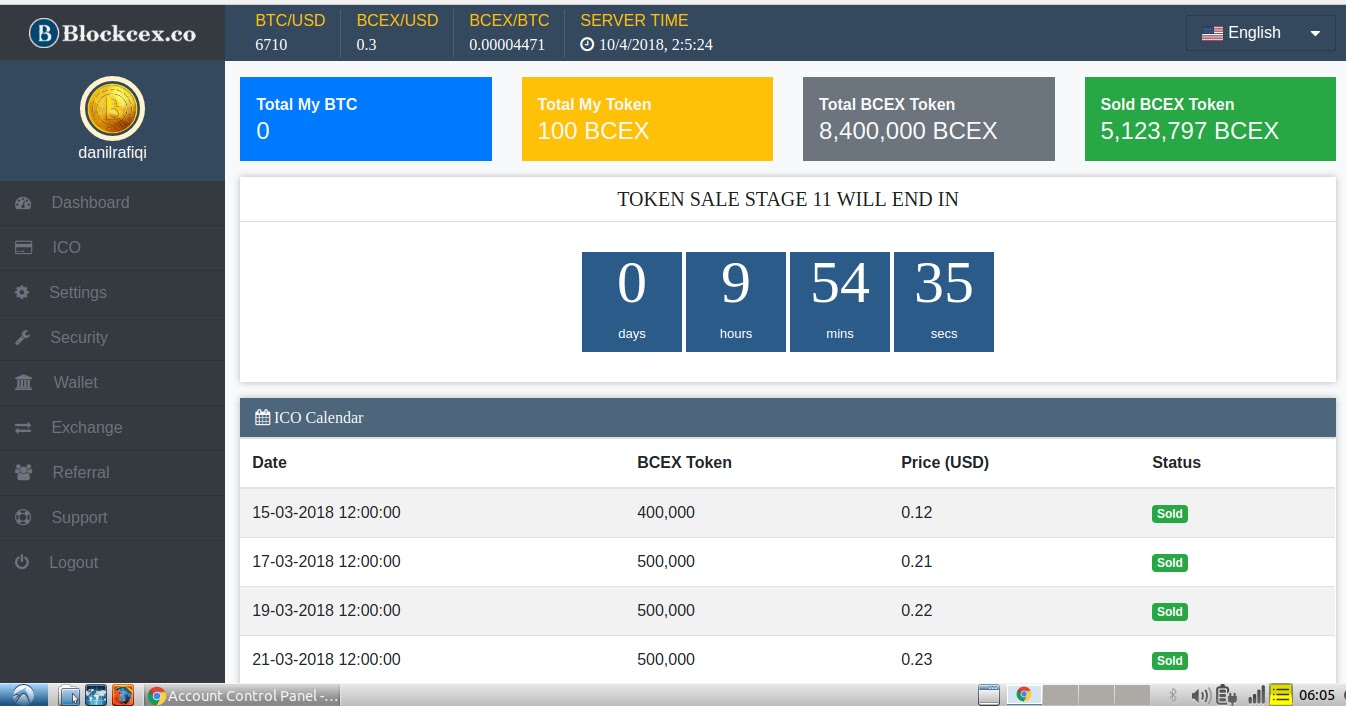Image resolution: width=1346 pixels, height=706 pixels.
Task: Click the Logout power icon
Action: point(22,563)
